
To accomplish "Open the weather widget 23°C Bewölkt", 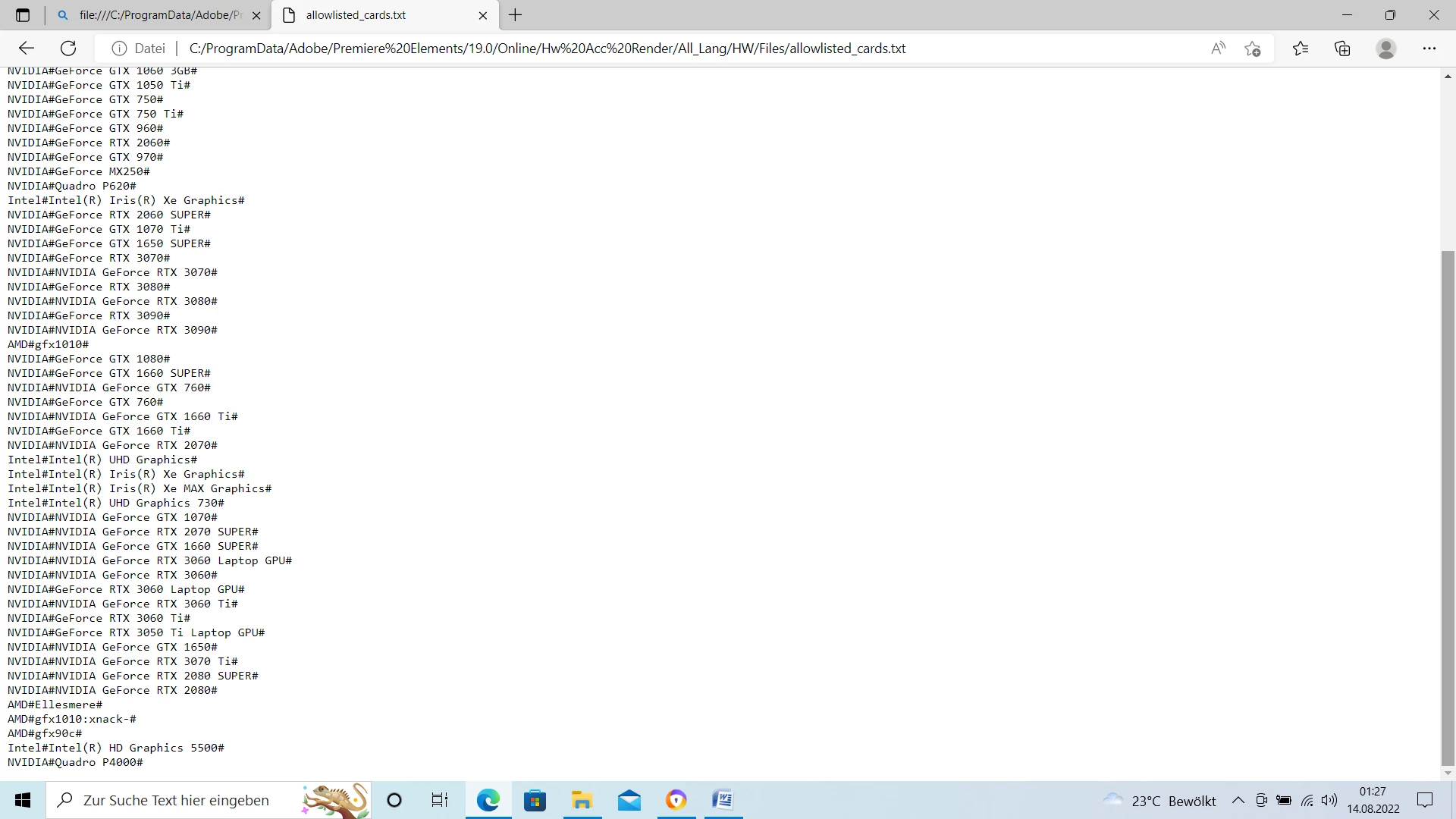I will [x=1160, y=800].
